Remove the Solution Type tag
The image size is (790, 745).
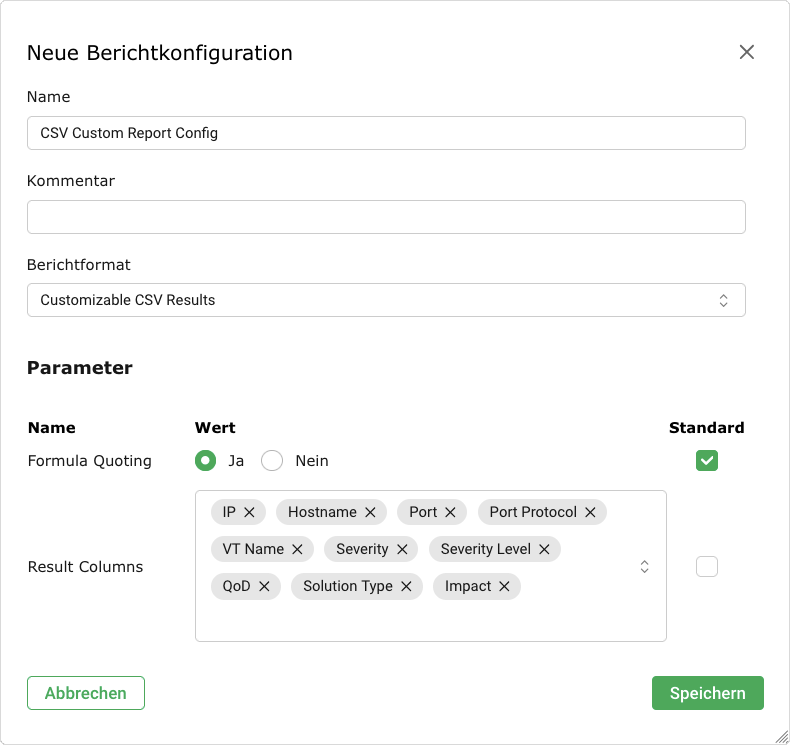click(x=406, y=586)
